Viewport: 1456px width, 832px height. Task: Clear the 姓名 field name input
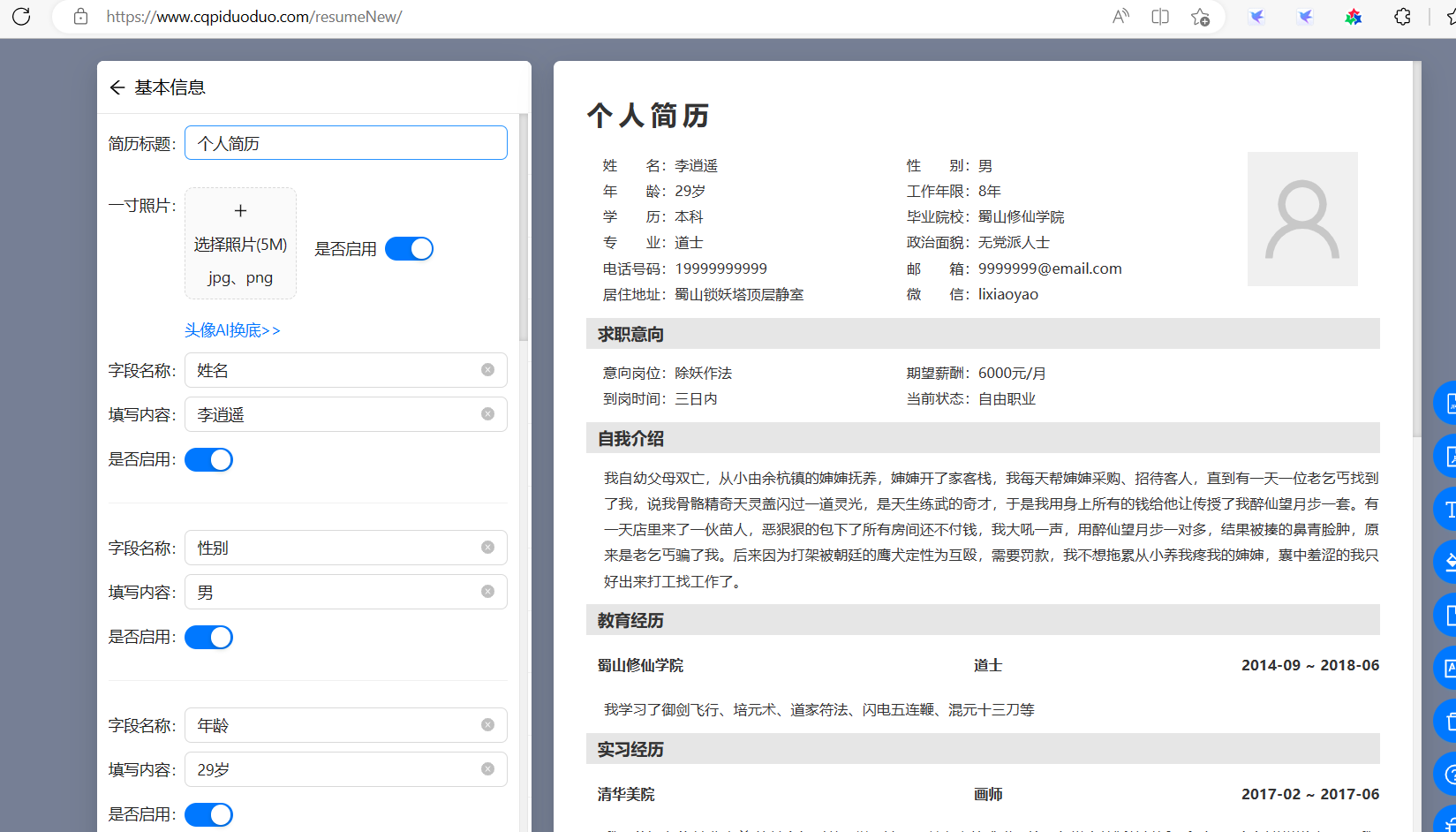coord(487,370)
